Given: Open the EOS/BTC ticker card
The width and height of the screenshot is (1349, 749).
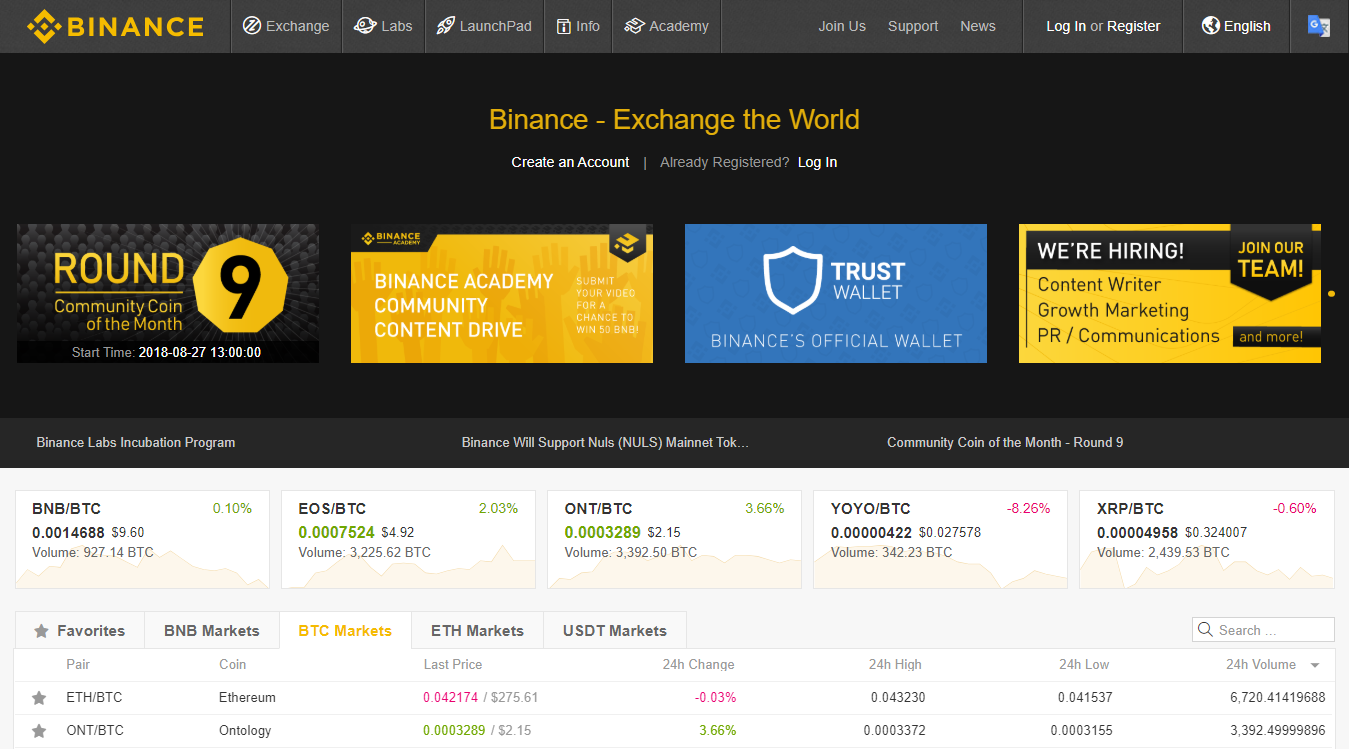Looking at the screenshot, I should click(x=408, y=539).
